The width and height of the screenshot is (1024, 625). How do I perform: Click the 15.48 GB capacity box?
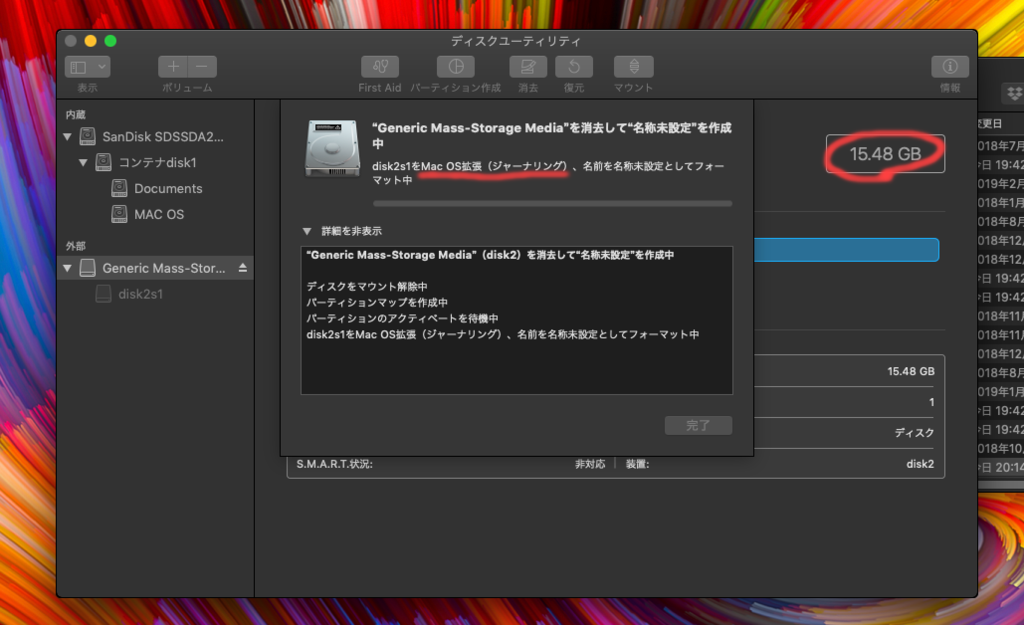coord(885,154)
